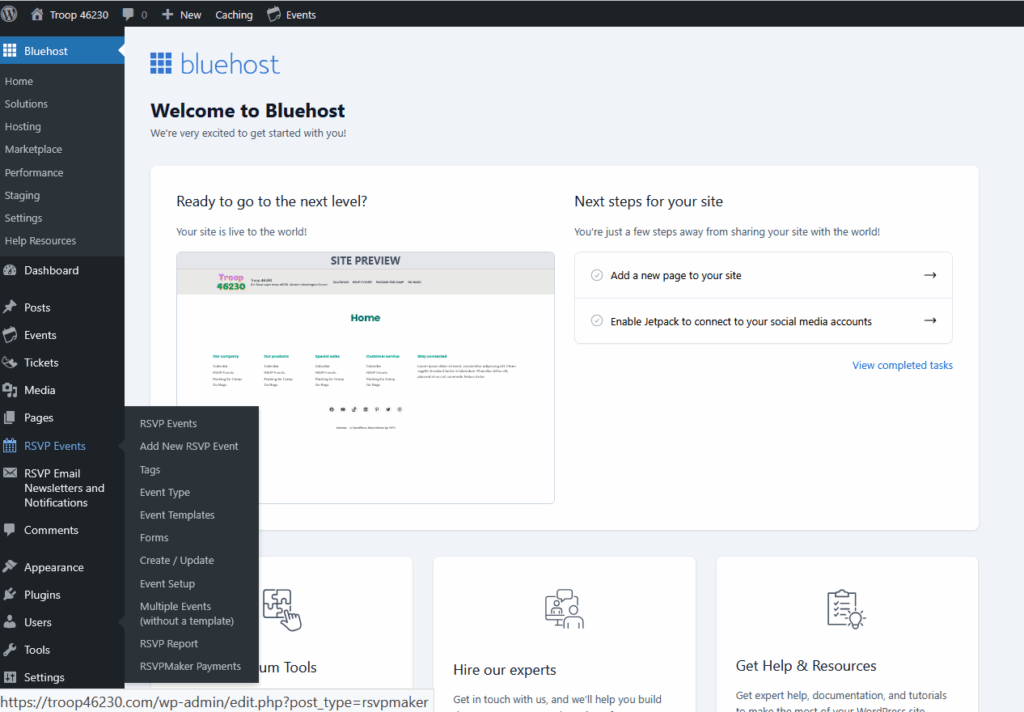Click the puzzle piece Tools card icon
This screenshot has height=712, width=1024.
click(282, 609)
